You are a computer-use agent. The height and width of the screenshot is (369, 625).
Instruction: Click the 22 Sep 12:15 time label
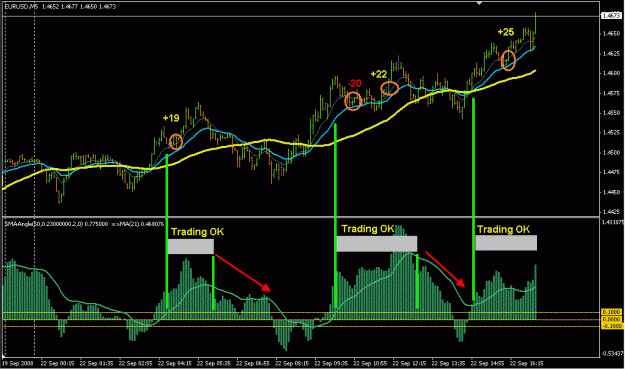click(409, 363)
